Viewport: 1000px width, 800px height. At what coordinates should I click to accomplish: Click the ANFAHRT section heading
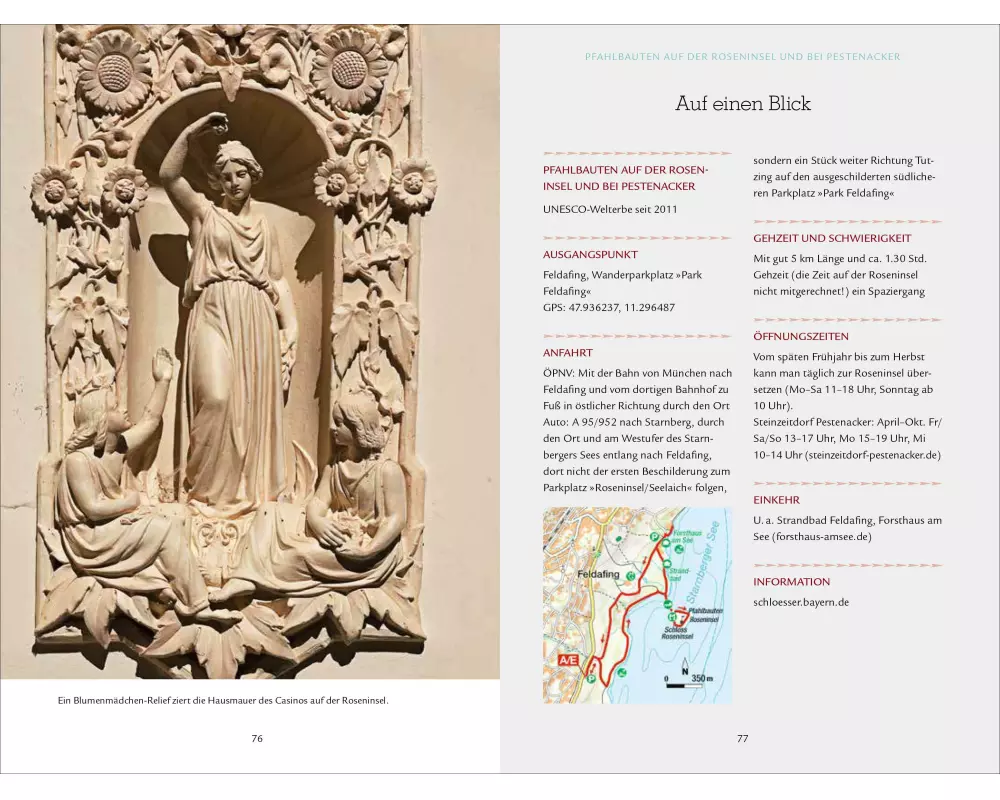point(567,353)
